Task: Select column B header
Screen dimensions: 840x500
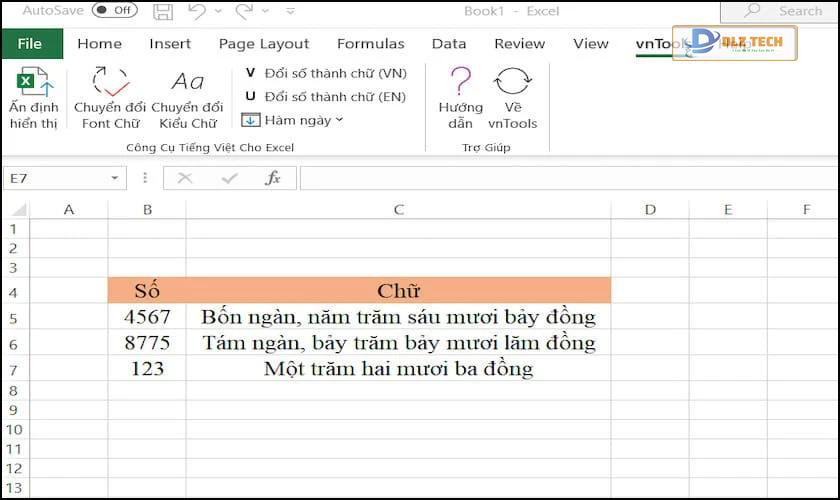Action: tap(147, 210)
